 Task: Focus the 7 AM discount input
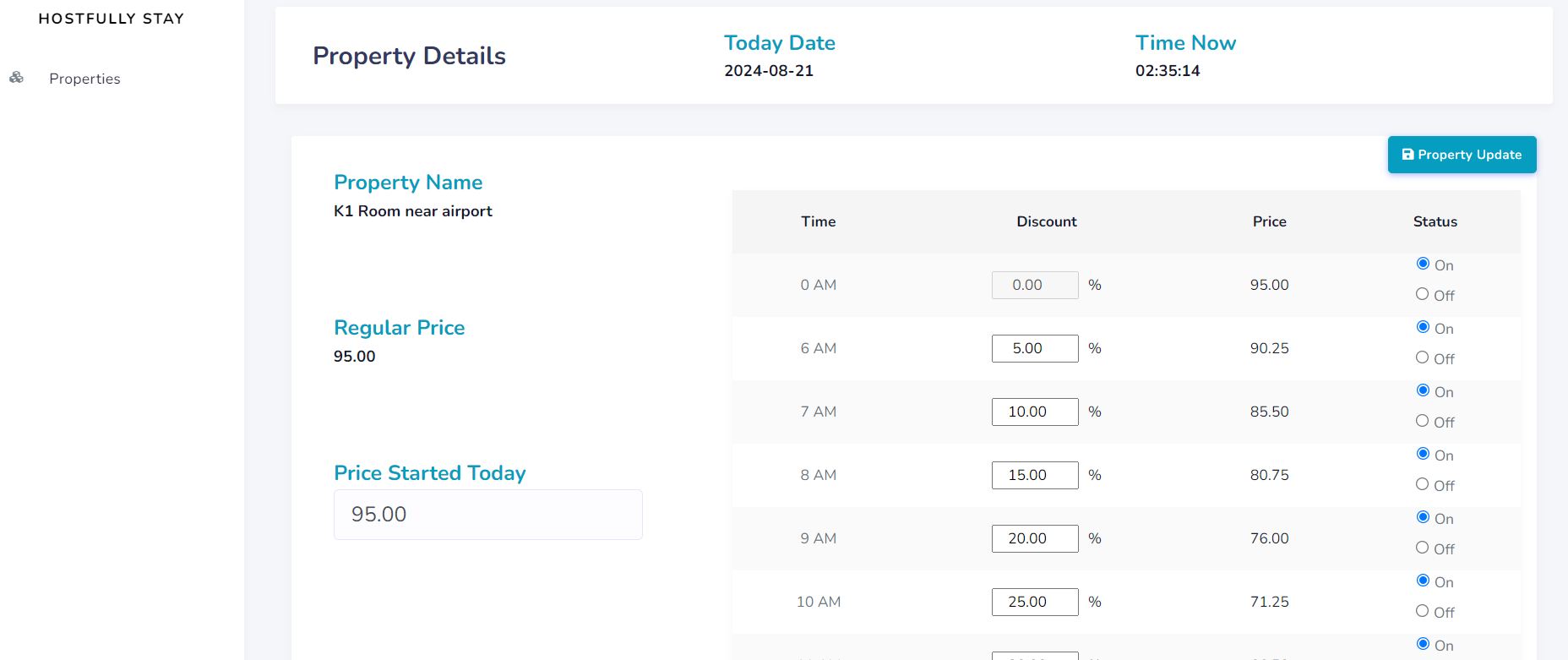(1034, 412)
